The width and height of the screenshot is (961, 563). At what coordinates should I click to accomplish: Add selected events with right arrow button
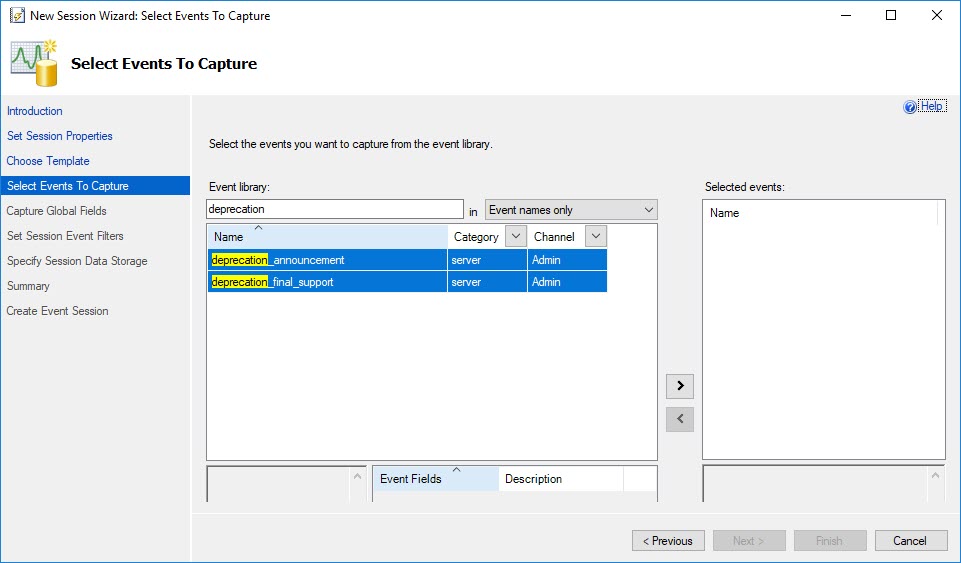click(x=680, y=386)
